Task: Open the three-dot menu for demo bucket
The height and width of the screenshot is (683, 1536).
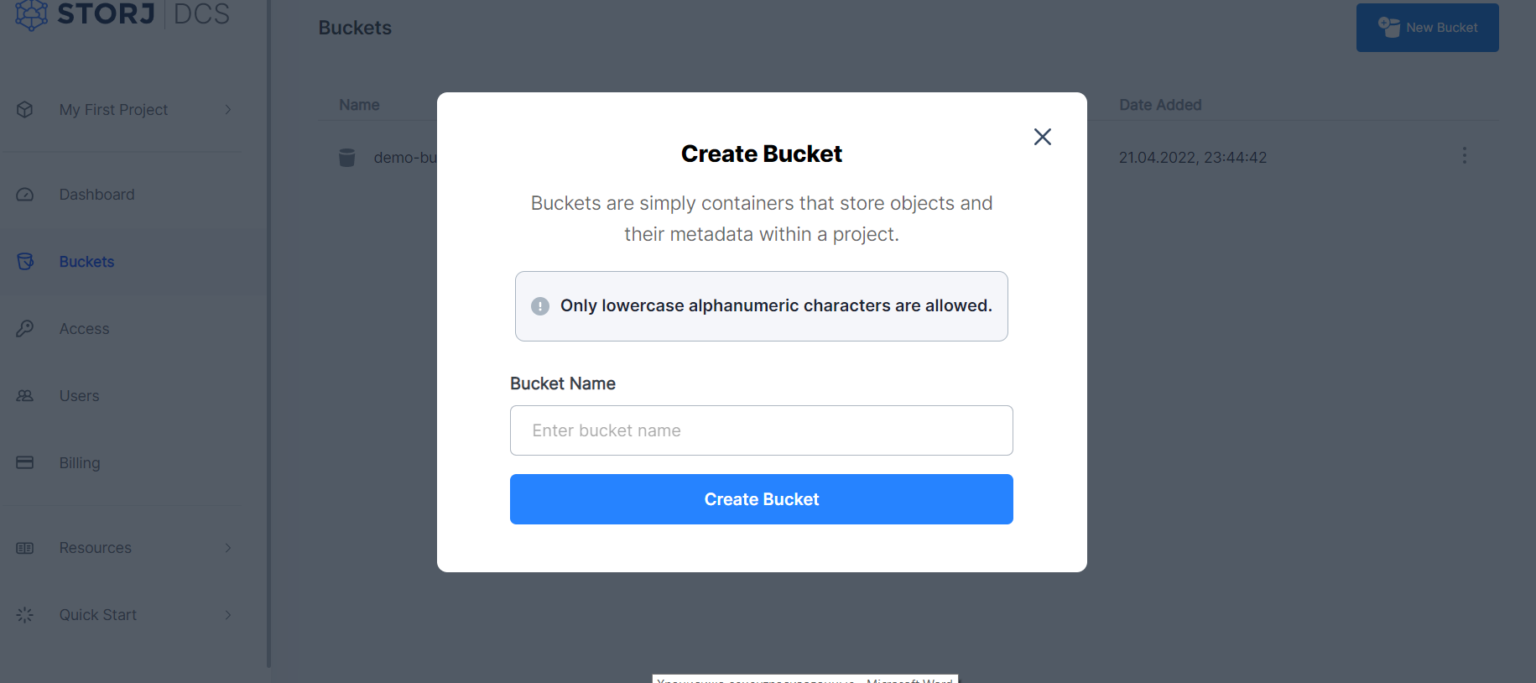Action: (x=1464, y=155)
